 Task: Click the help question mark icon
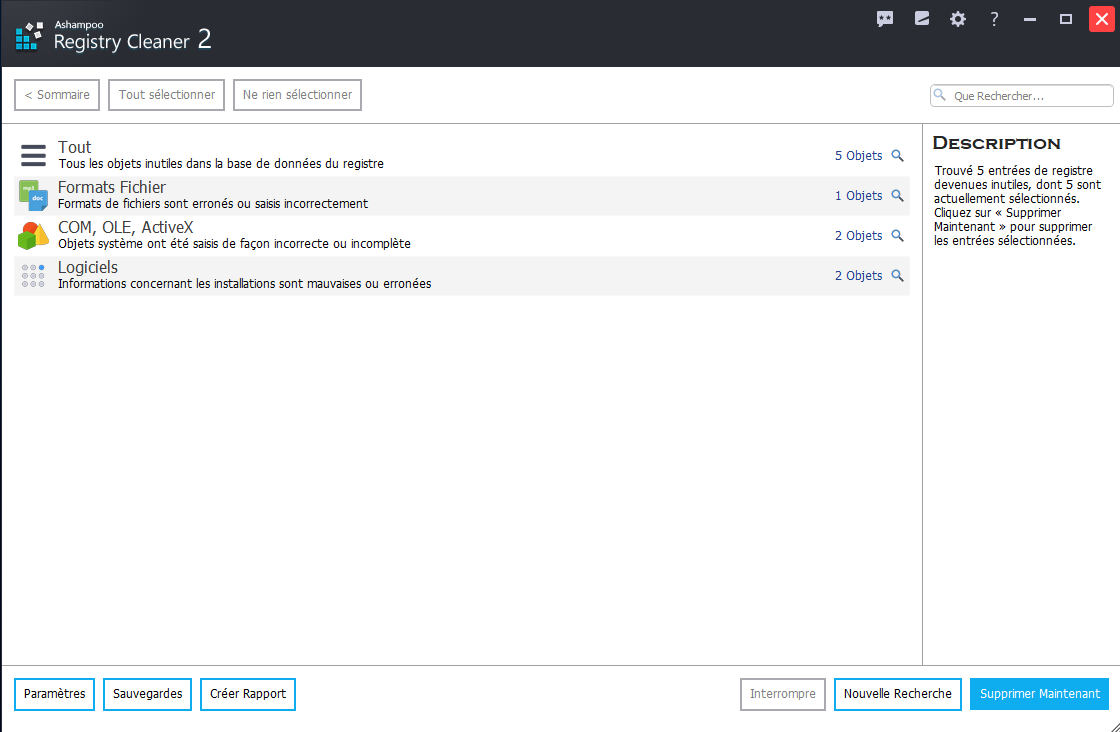coord(994,19)
